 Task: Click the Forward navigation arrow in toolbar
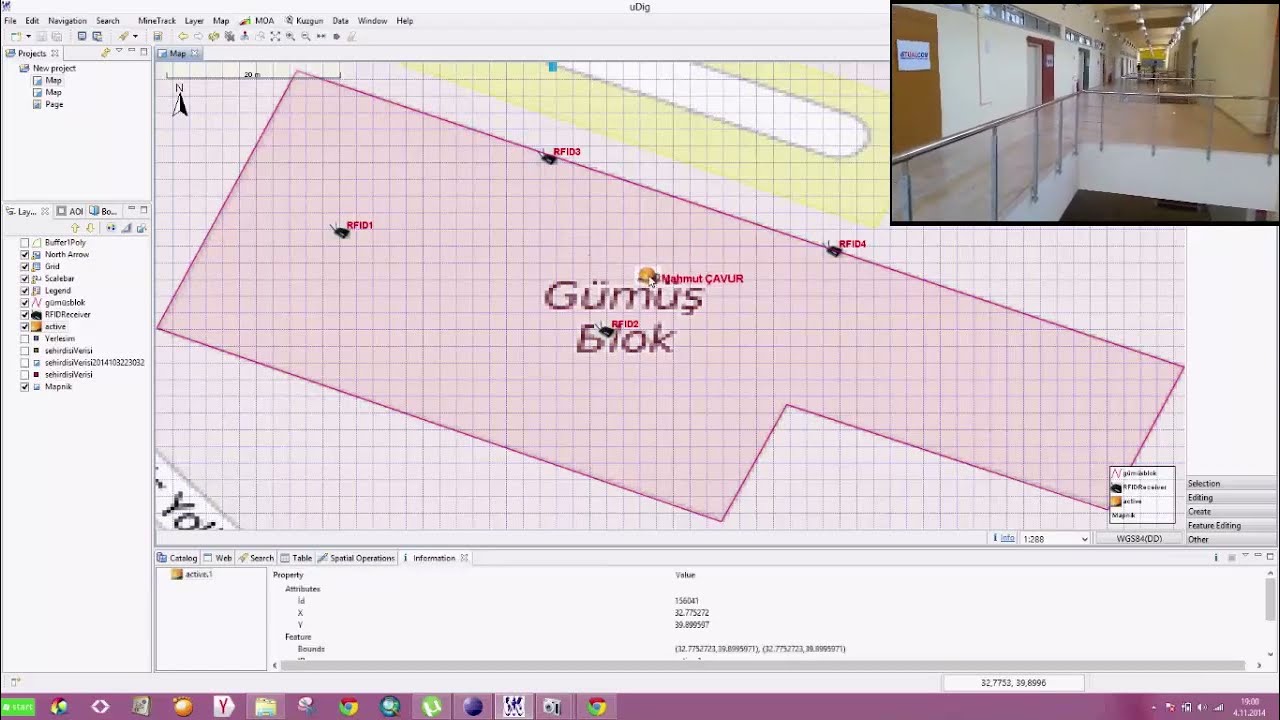(x=198, y=36)
